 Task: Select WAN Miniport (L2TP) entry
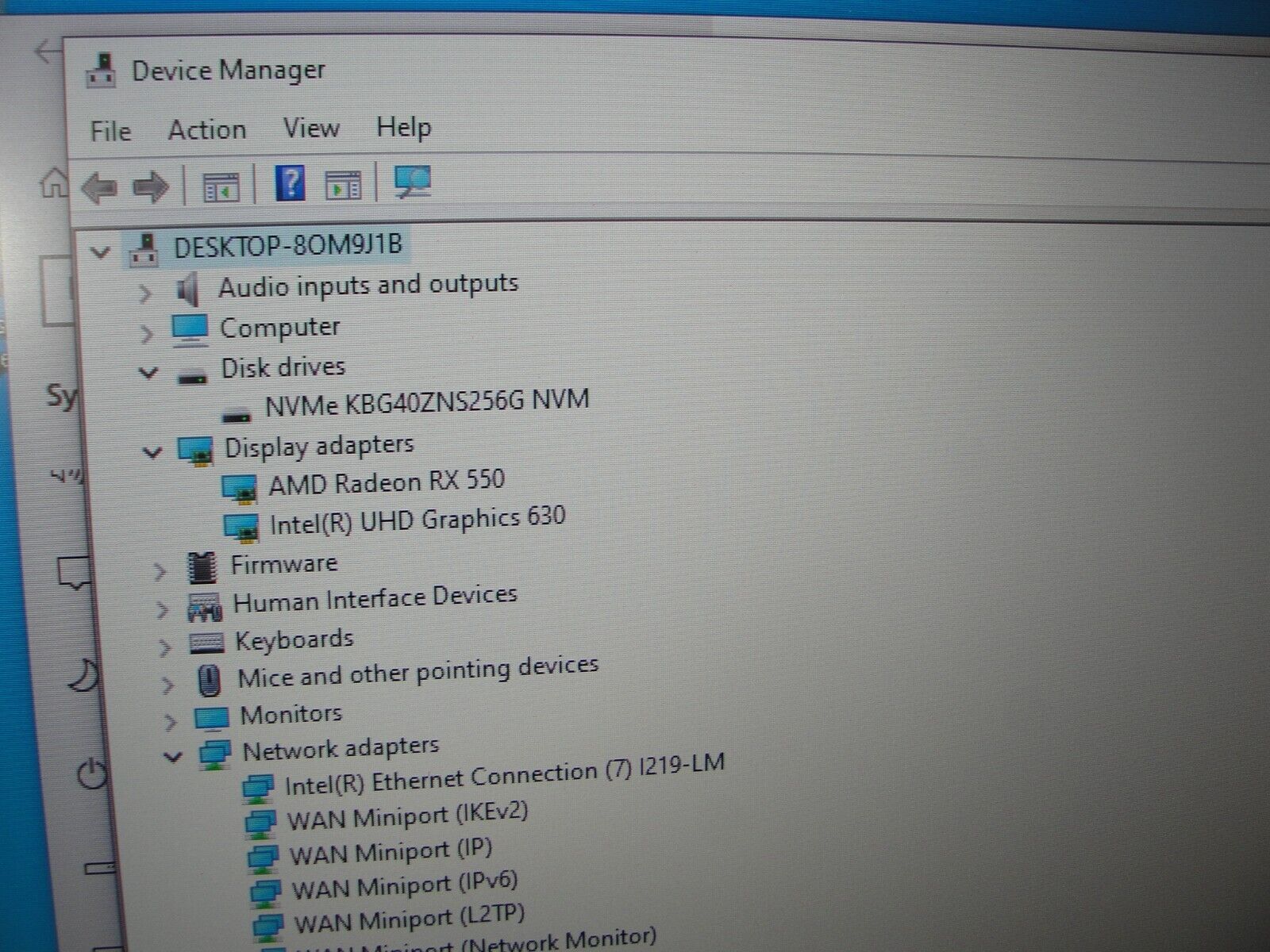(410, 919)
